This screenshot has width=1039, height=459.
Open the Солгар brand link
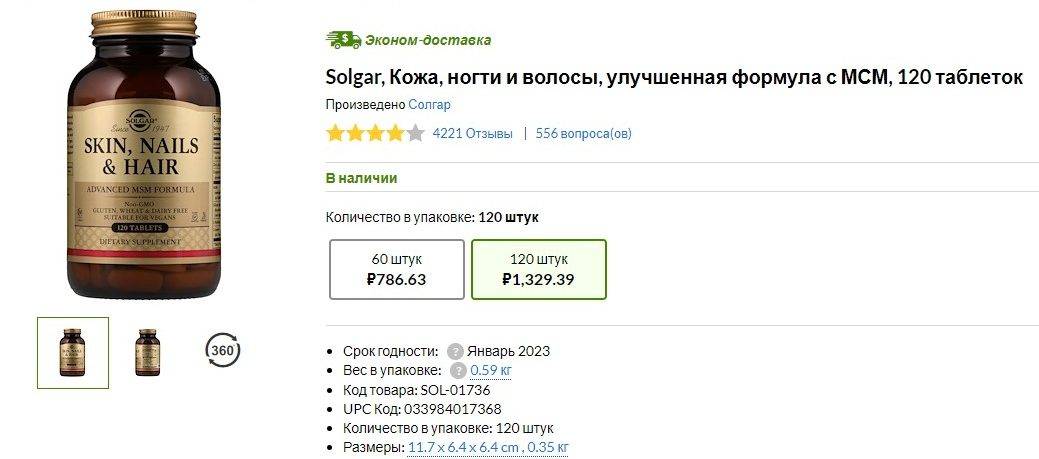430,105
